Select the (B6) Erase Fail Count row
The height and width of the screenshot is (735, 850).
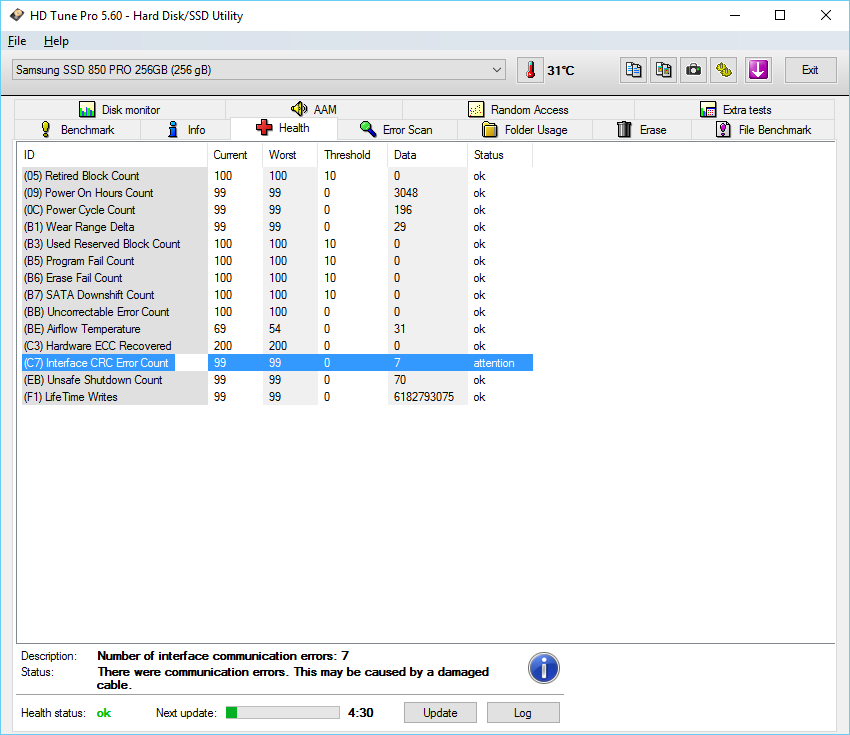(x=277, y=278)
